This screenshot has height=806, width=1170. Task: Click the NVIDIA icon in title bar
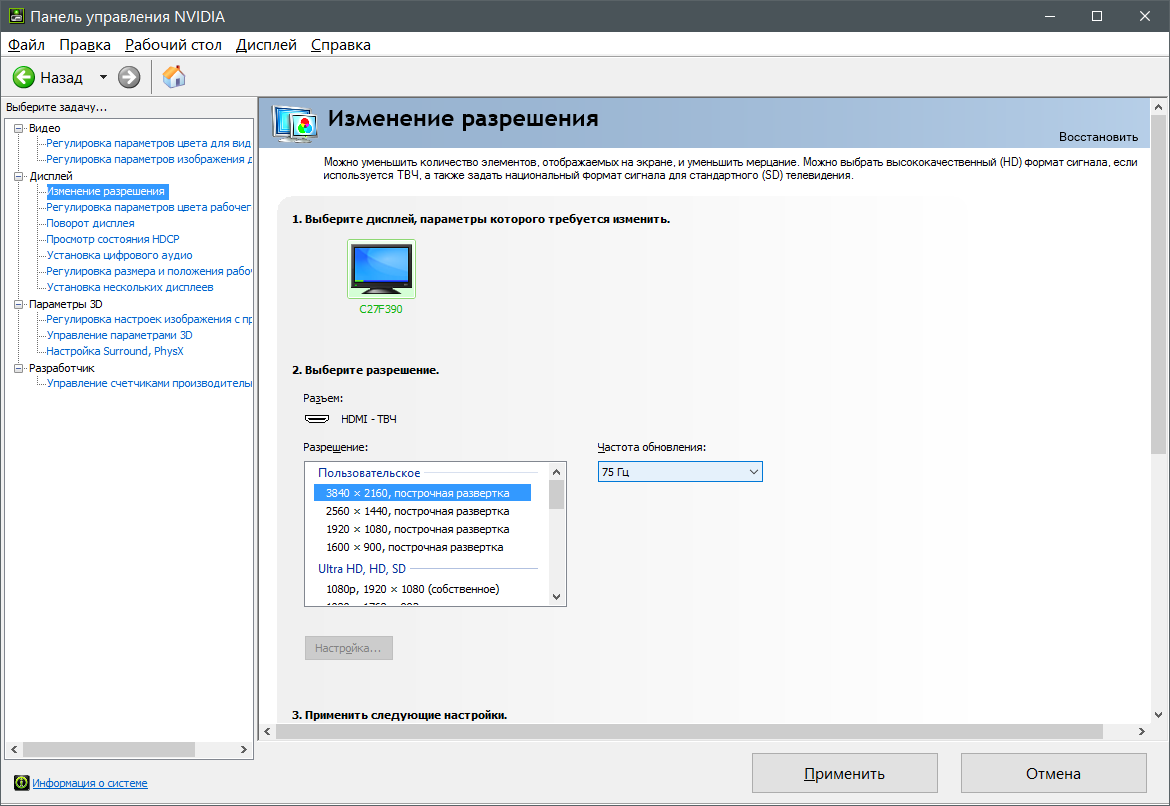coord(16,16)
